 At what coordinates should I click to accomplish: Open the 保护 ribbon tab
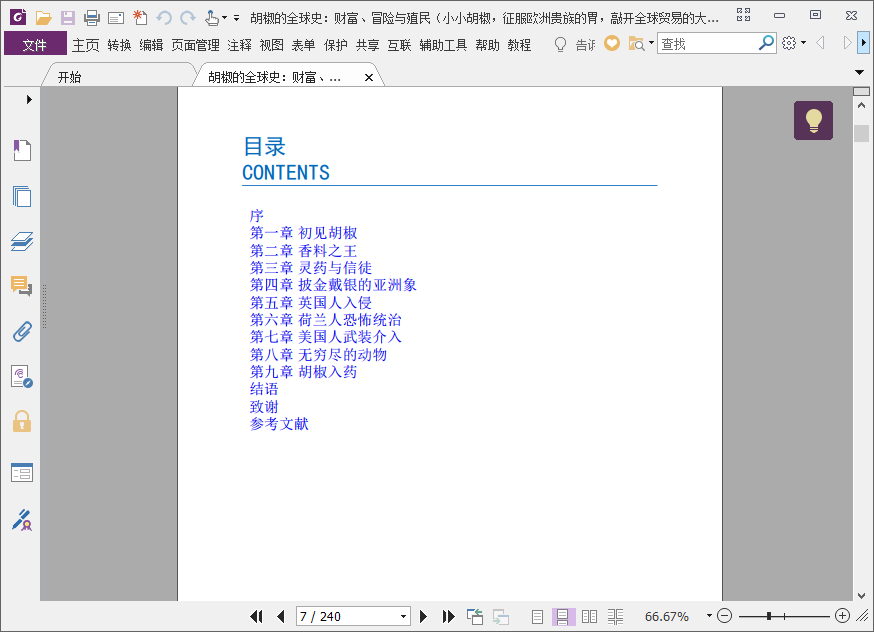(x=336, y=45)
